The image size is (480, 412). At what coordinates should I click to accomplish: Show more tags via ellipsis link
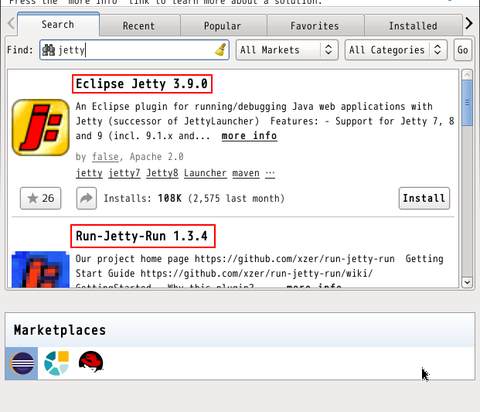[x=270, y=173]
